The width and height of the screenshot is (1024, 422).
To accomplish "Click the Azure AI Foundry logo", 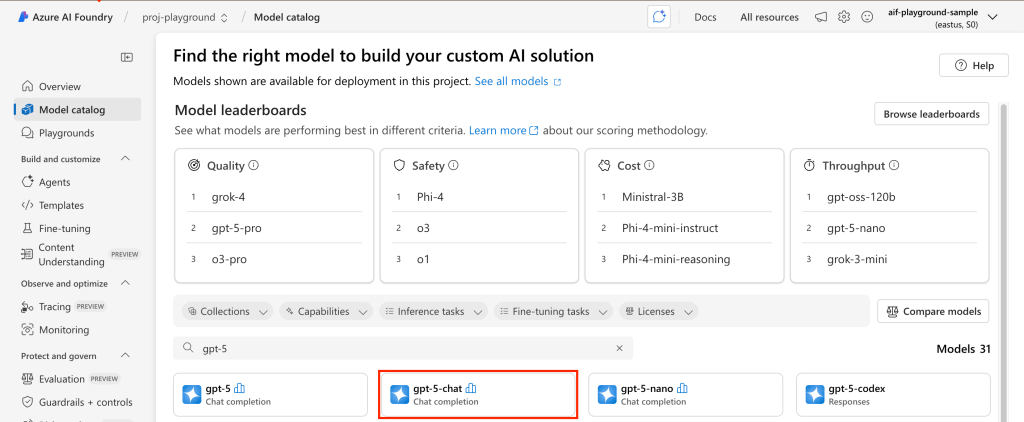I will [23, 18].
